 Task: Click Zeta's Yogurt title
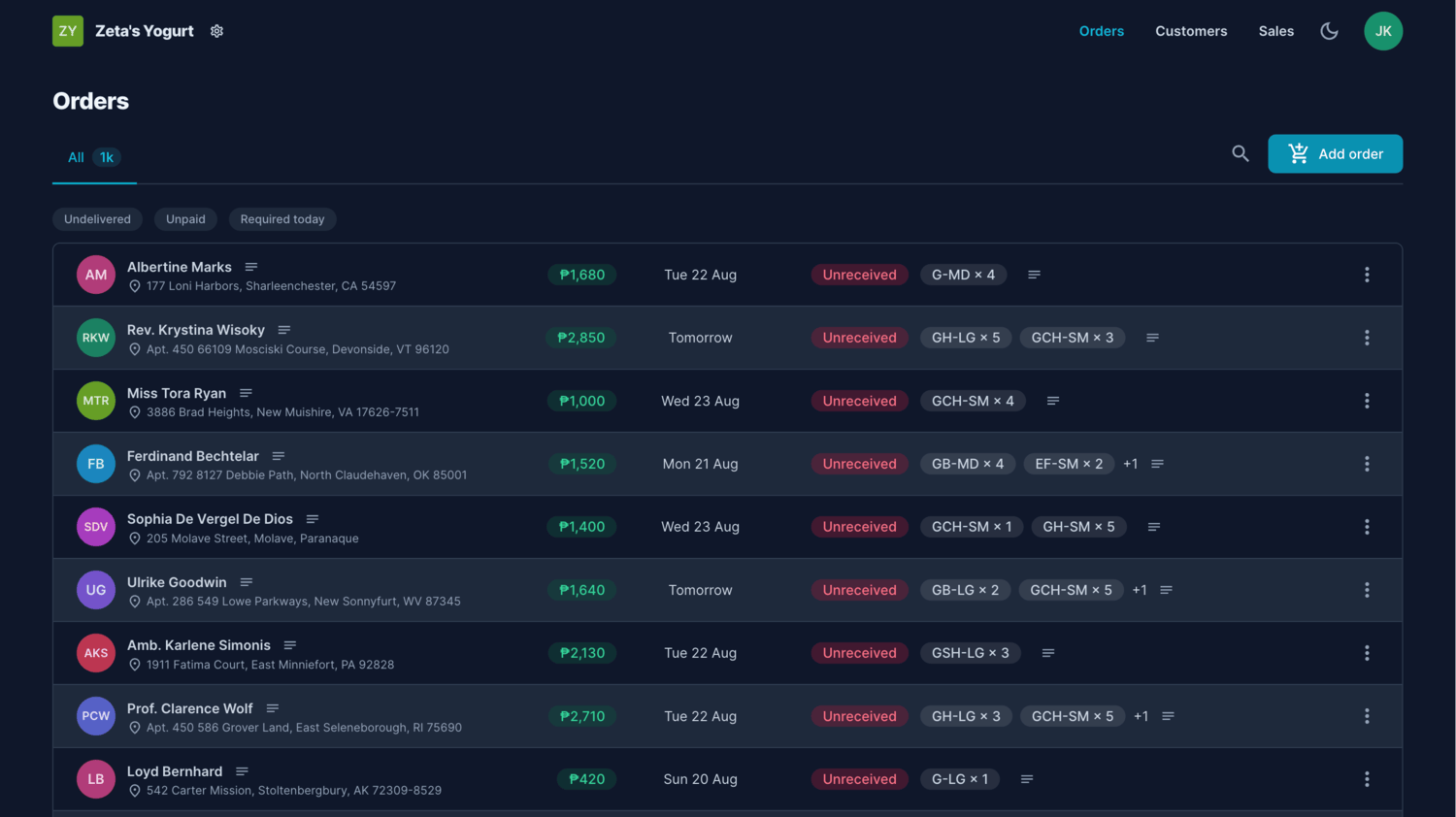tap(145, 31)
